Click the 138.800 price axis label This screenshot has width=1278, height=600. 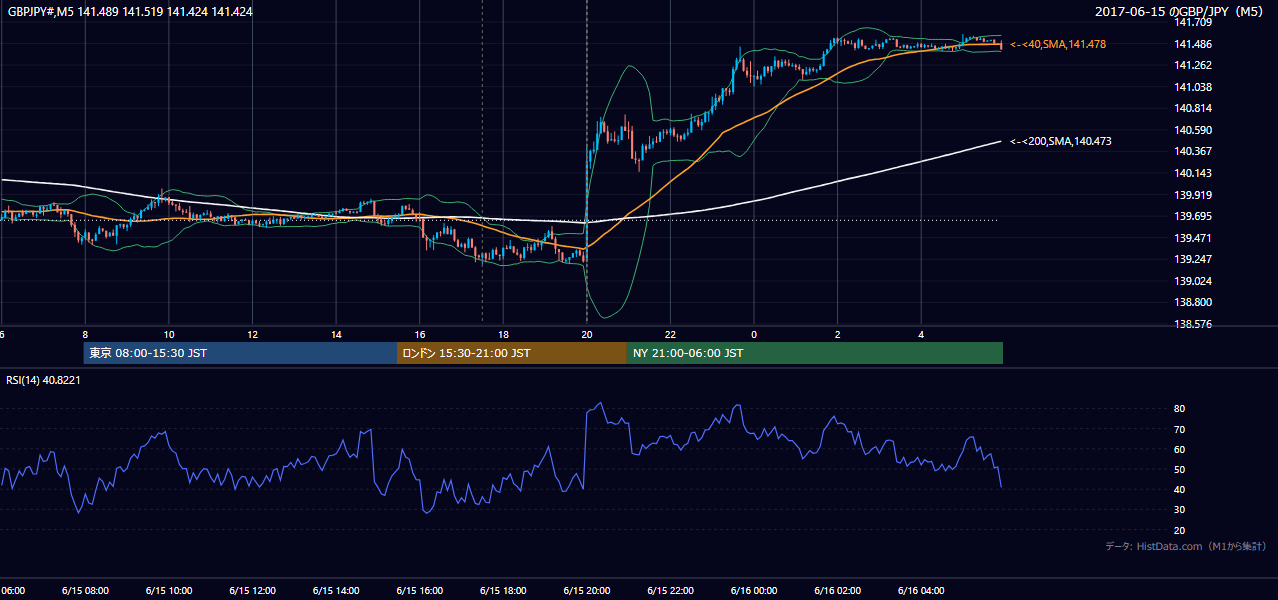click(1193, 302)
